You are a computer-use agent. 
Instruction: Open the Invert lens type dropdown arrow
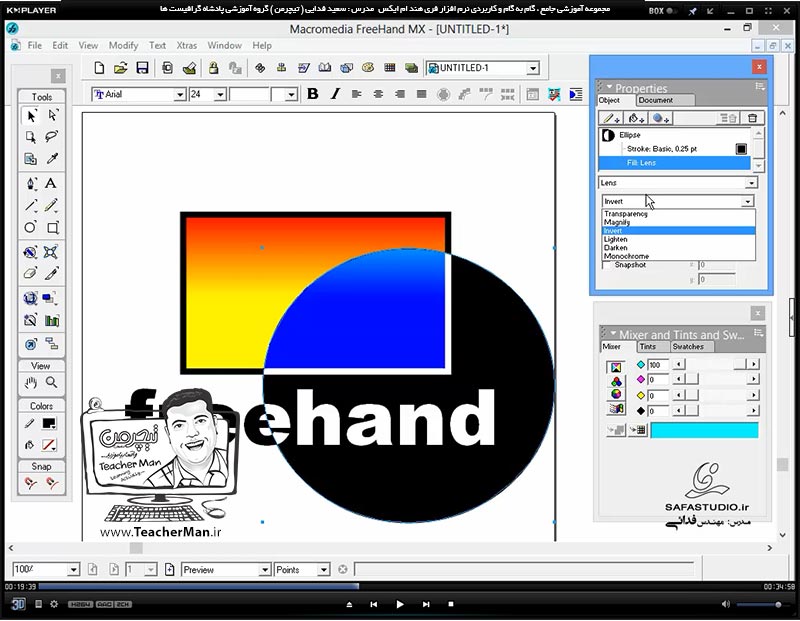pos(747,202)
